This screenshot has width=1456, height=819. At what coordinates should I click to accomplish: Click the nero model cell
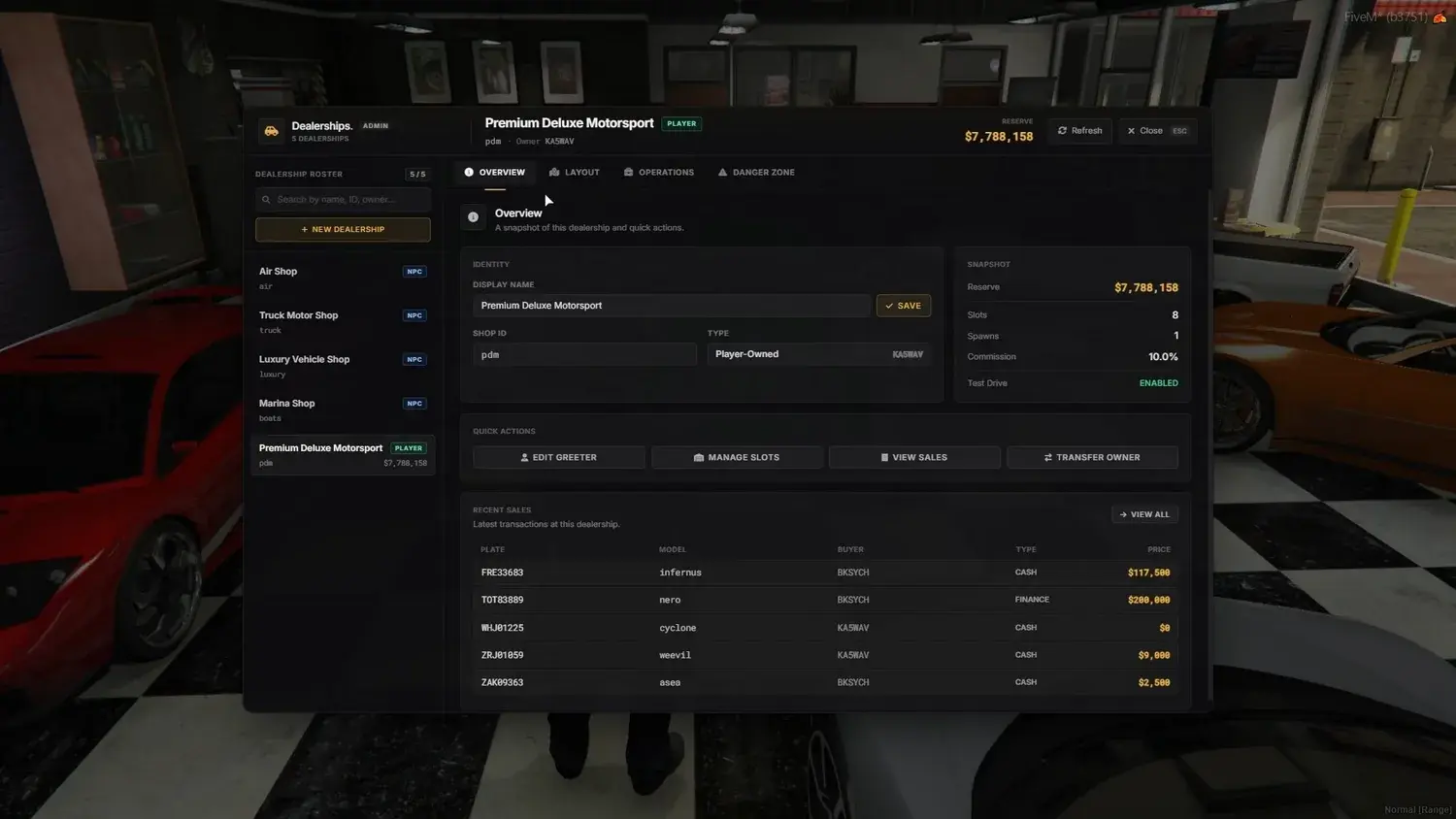click(670, 600)
